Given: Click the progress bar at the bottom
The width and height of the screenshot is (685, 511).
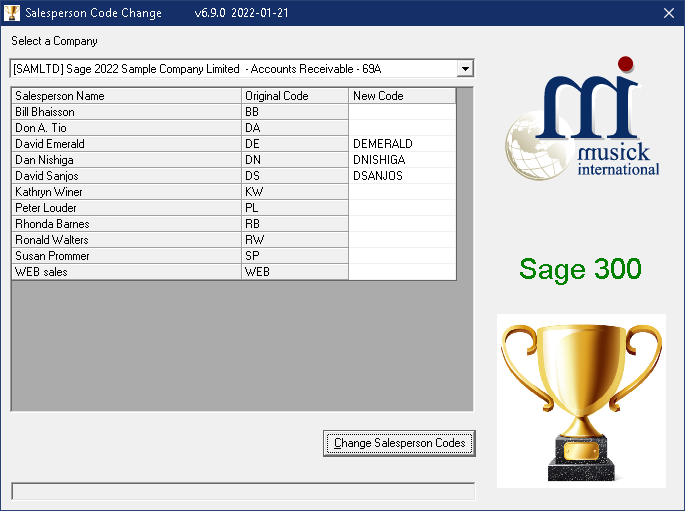Looking at the screenshot, I should (x=243, y=491).
